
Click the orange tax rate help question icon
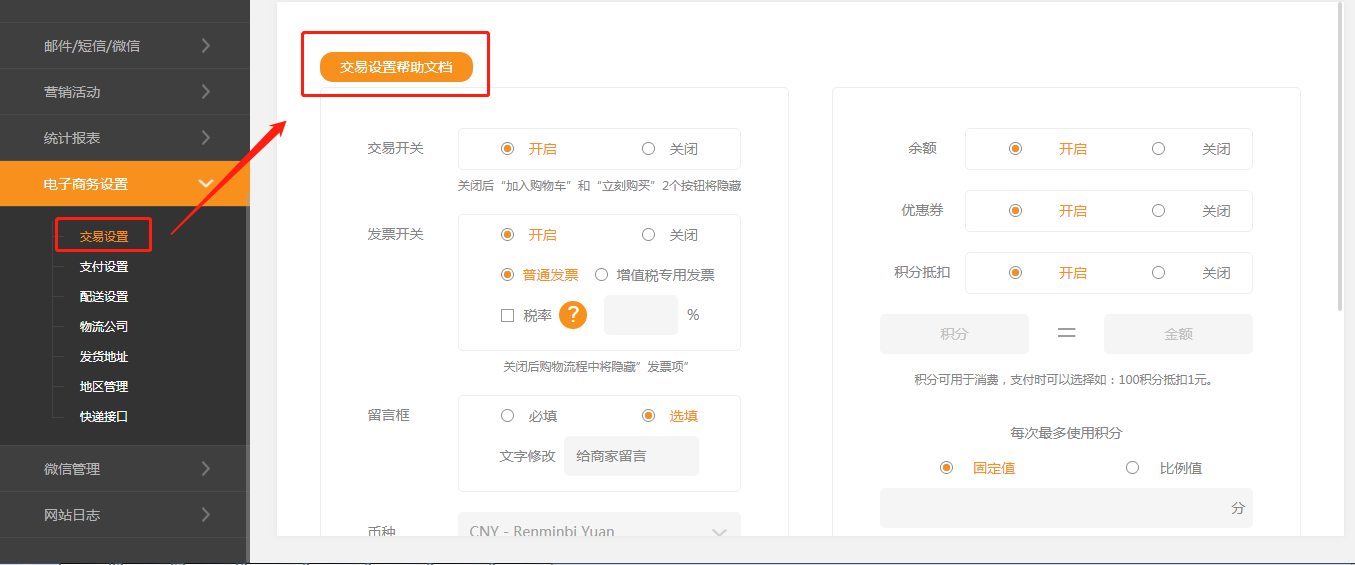(572, 315)
